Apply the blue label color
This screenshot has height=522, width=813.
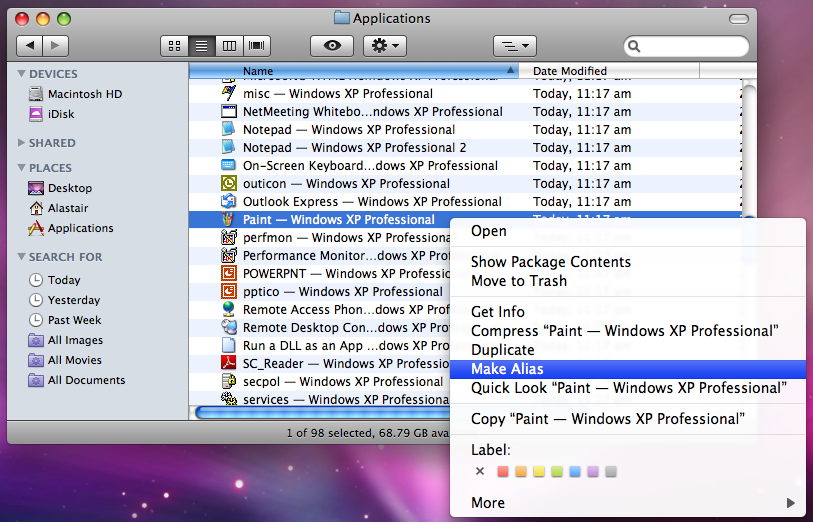(574, 471)
